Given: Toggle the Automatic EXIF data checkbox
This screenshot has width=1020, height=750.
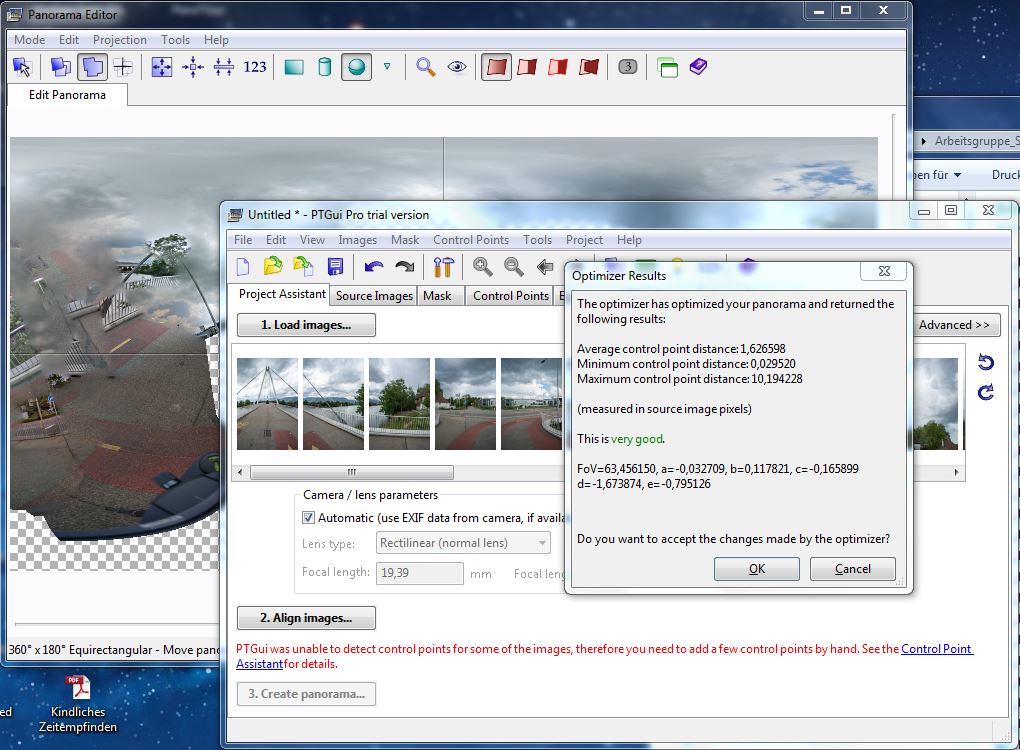Looking at the screenshot, I should (309, 517).
